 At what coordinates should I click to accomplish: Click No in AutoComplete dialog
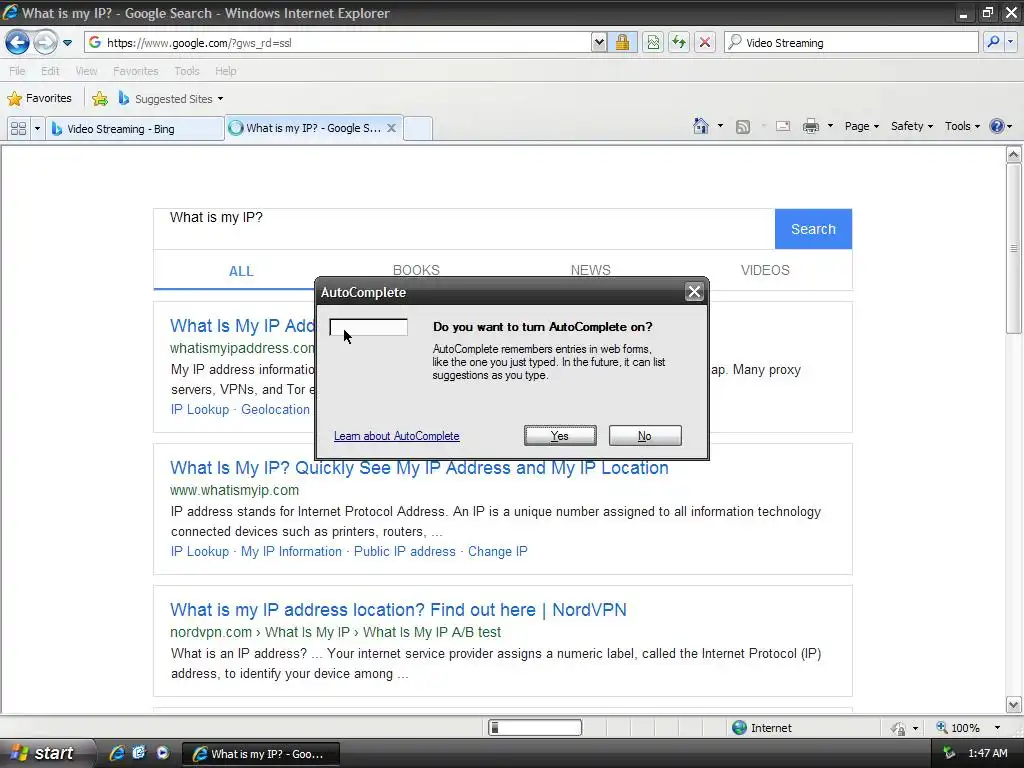tap(645, 436)
